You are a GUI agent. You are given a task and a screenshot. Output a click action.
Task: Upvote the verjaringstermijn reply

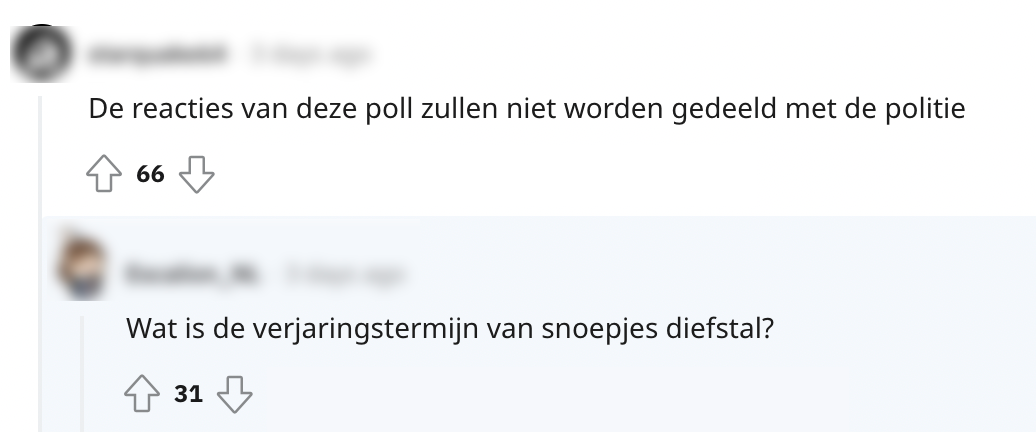(141, 394)
